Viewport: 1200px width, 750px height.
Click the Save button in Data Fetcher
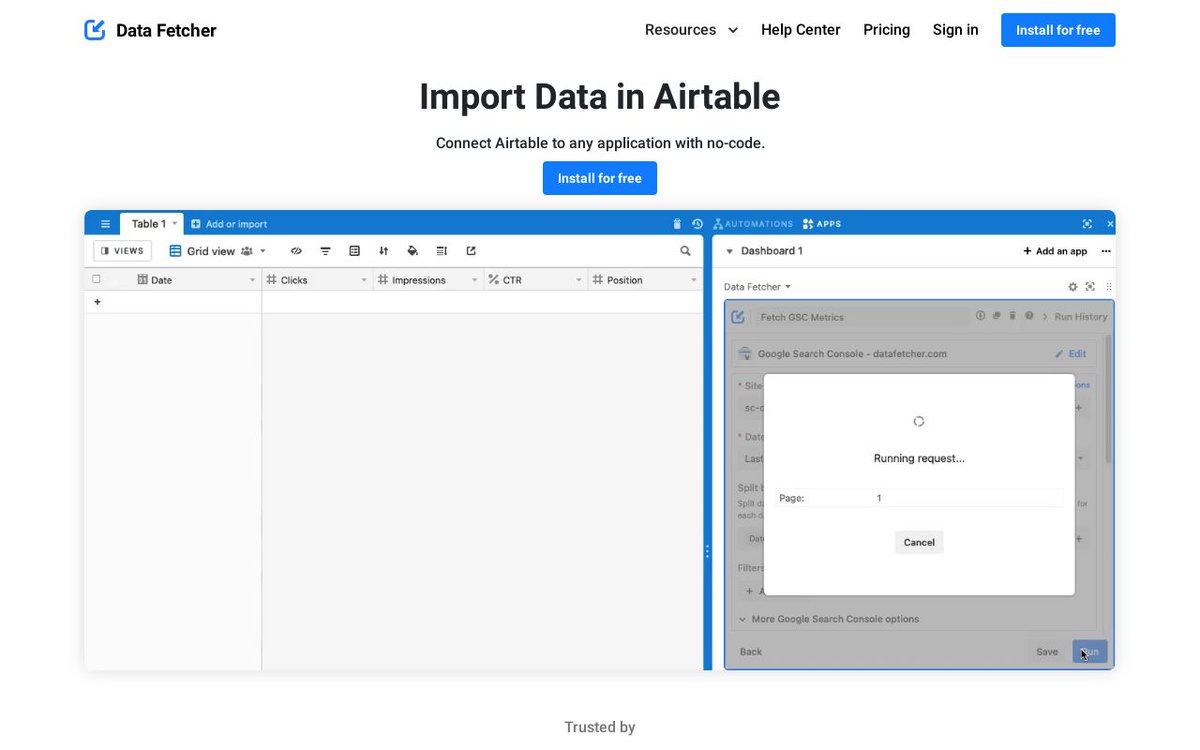click(1047, 652)
